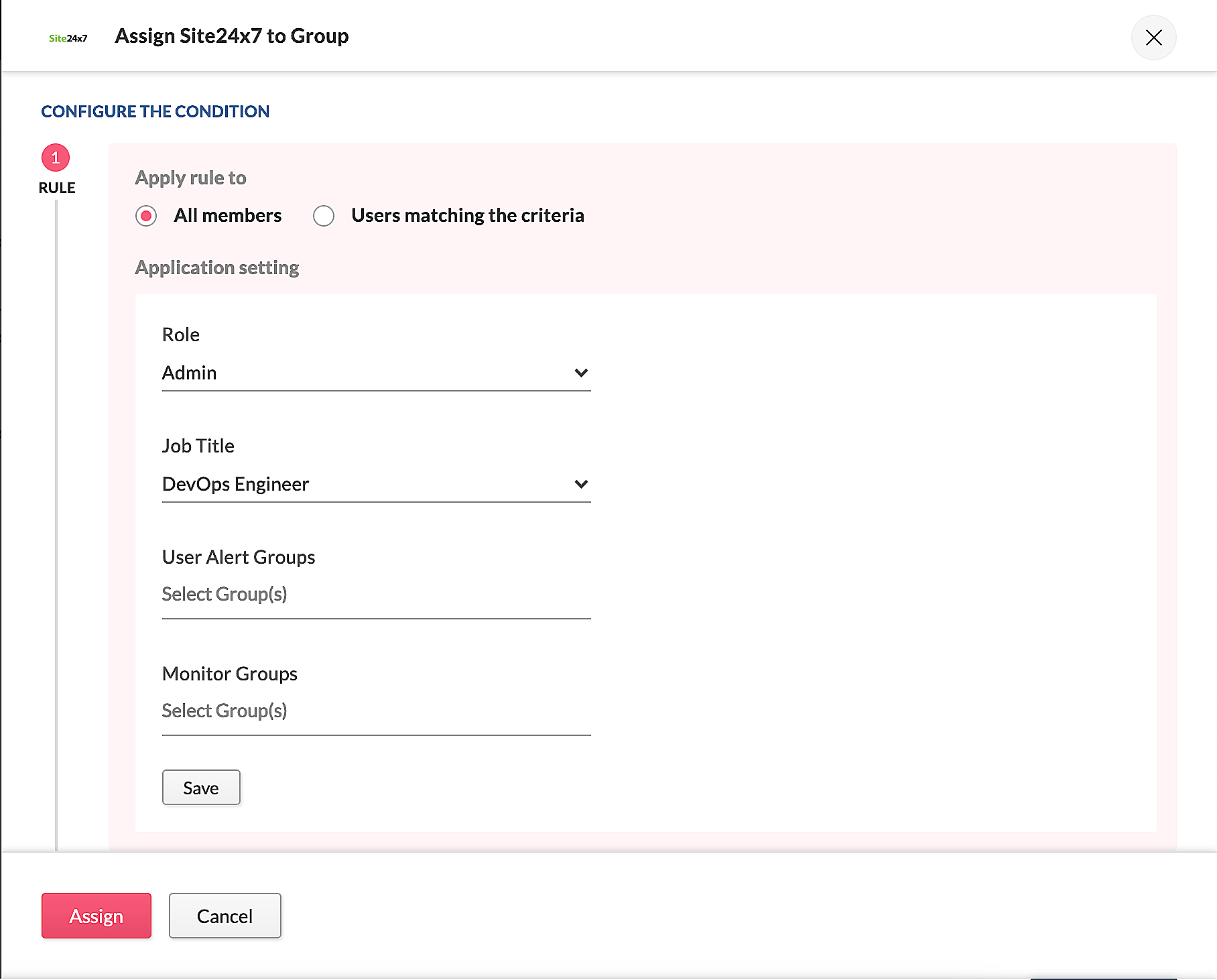This screenshot has height=980, width=1217.
Task: Click the 'All members' option label
Action: tap(227, 215)
